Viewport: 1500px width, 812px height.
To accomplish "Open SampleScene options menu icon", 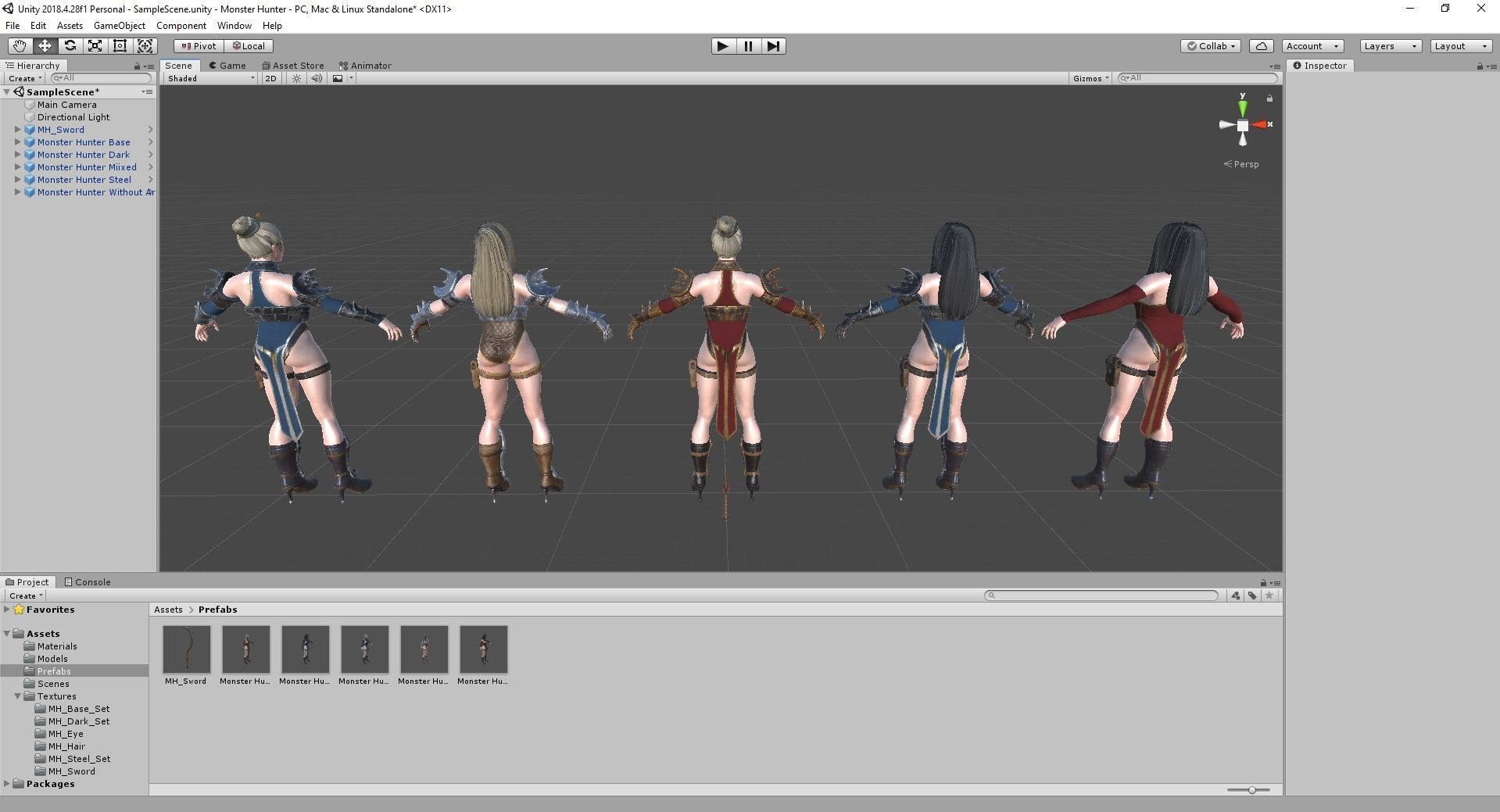I will click(147, 92).
